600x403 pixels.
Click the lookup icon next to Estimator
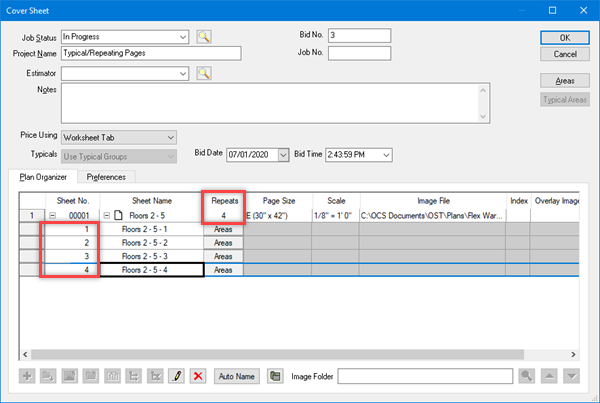click(x=204, y=73)
